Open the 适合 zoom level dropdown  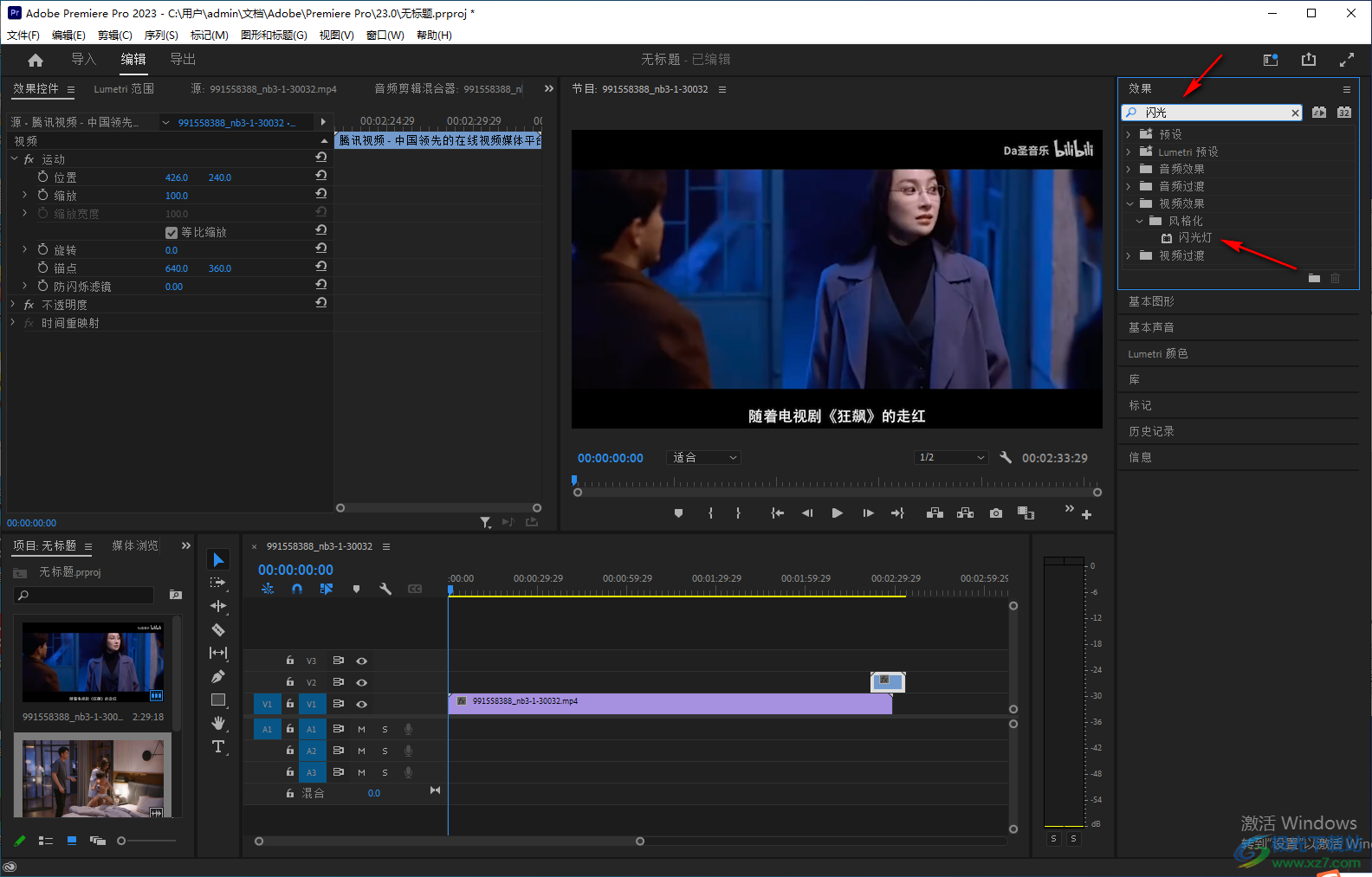click(x=704, y=457)
